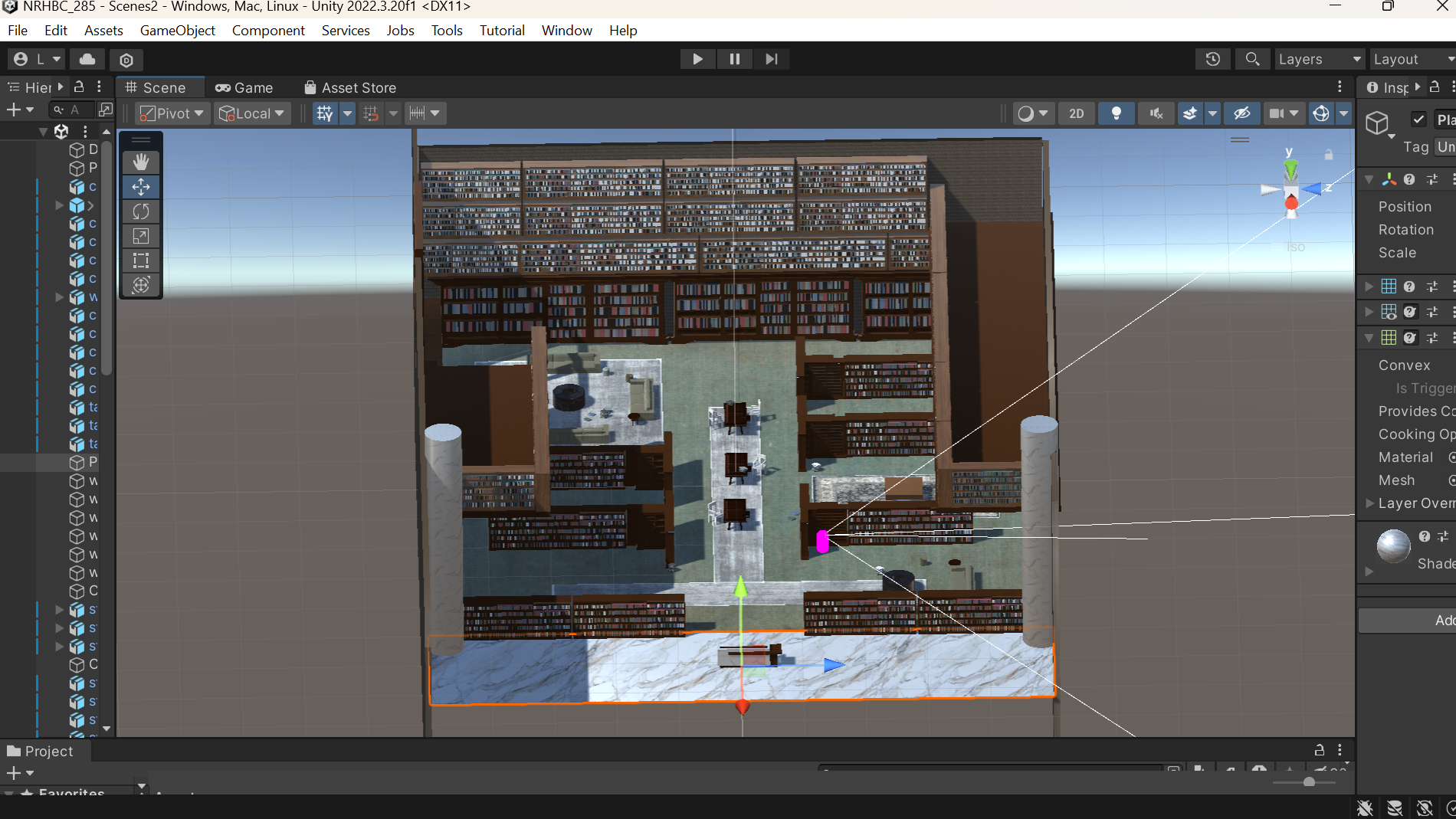Click the Tag dropdown in Inspector
The height and width of the screenshot is (819, 1456).
pos(1445,146)
